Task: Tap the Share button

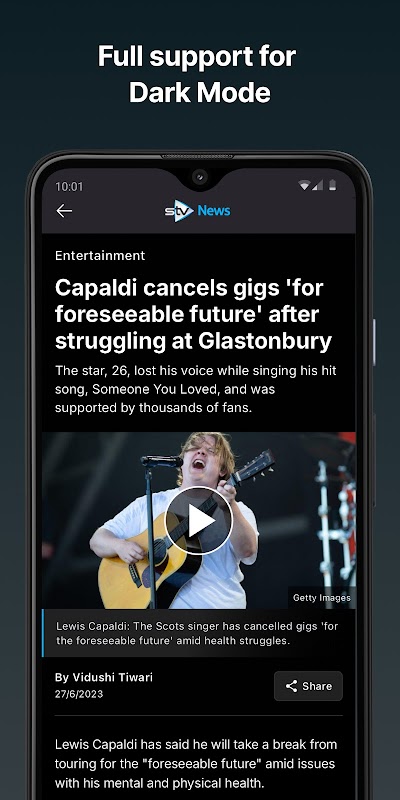Action: point(308,686)
